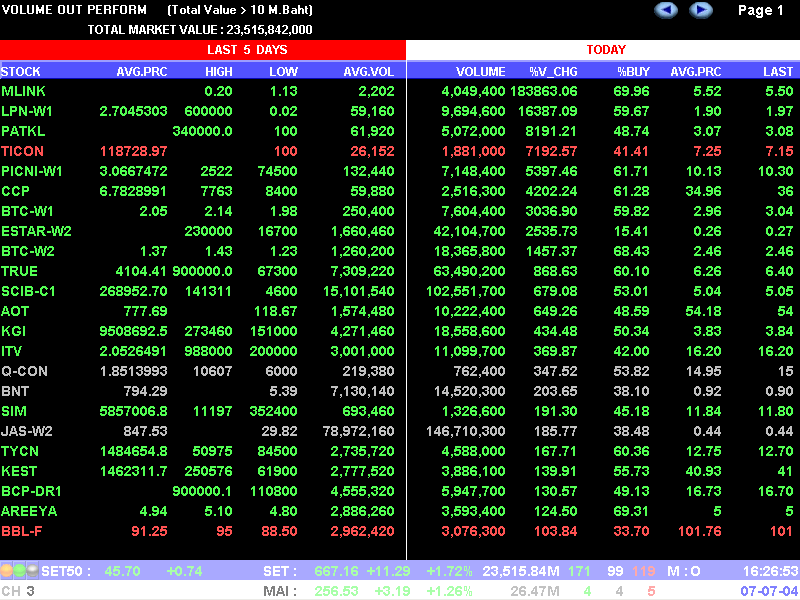
Task: Go to the next page arrow
Action: click(701, 10)
